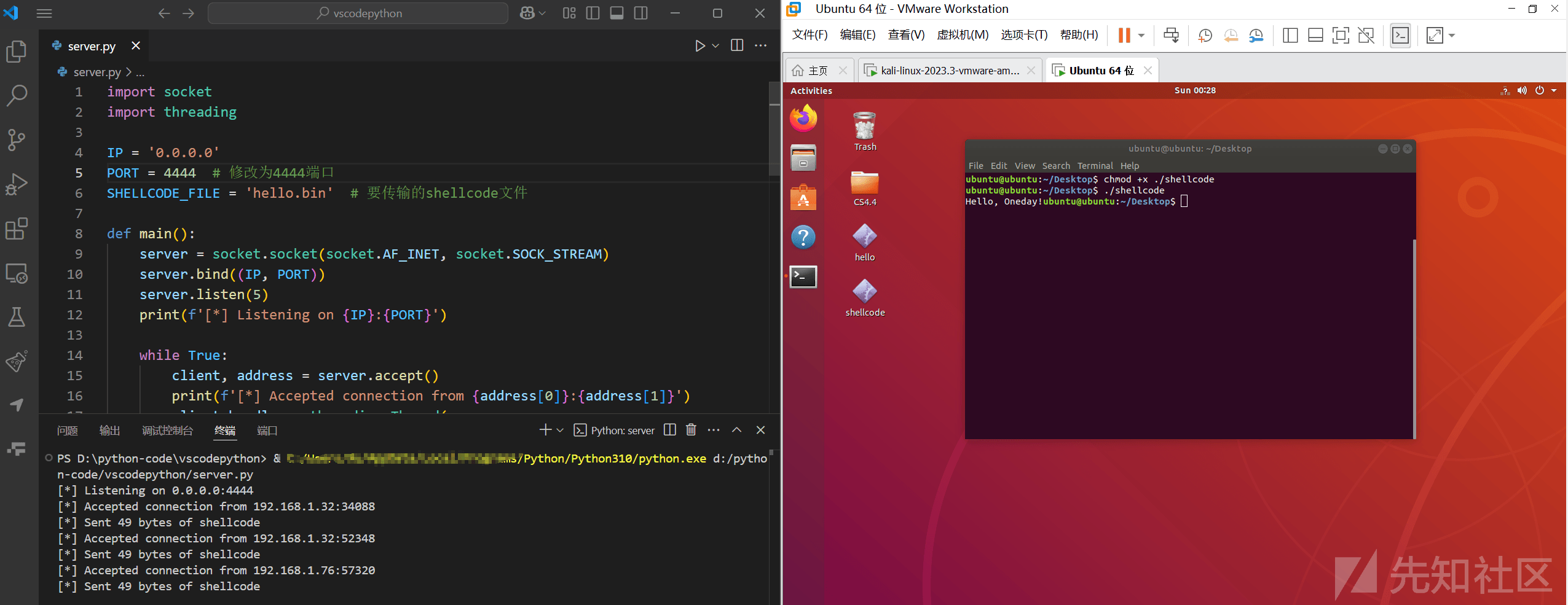Image resolution: width=1568 pixels, height=605 pixels.
Task: Click the Sun 00:28 clock in Ubuntu
Action: [1194, 90]
